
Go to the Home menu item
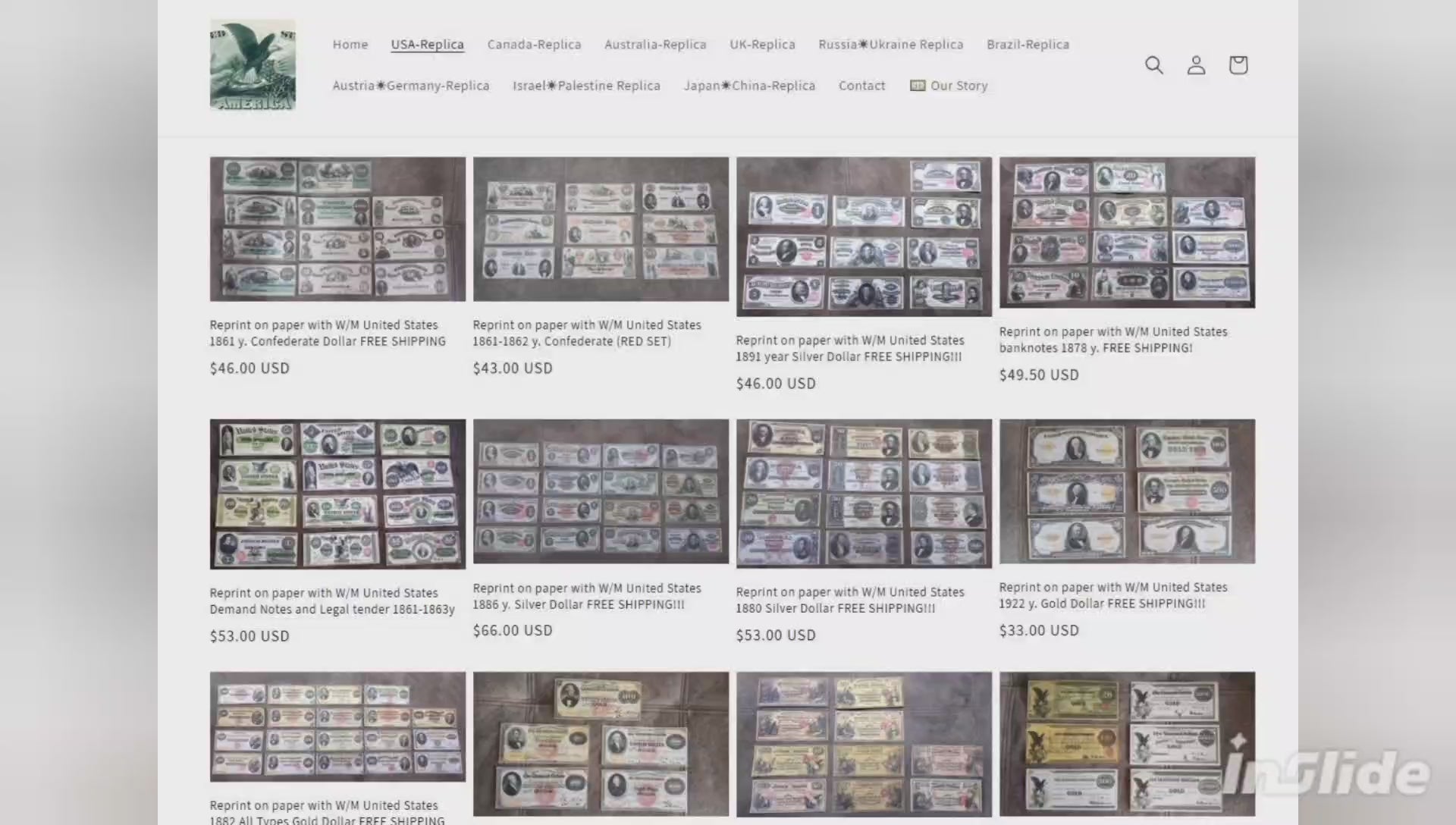[x=350, y=45]
